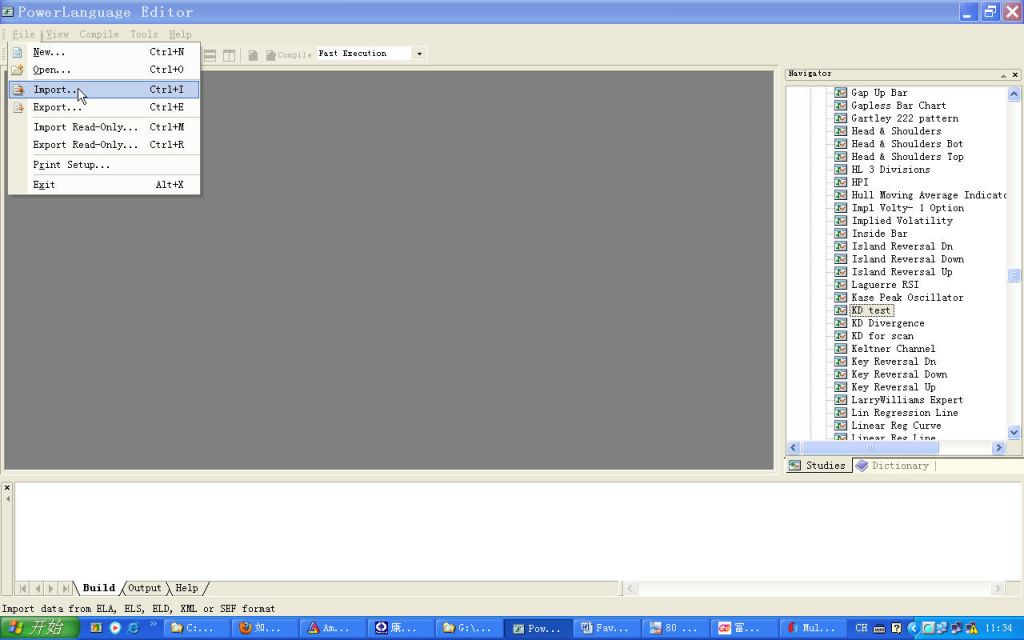Click the horizontal tile windows toolbar icon
Viewport: 1024px width, 640px height.
click(210, 56)
